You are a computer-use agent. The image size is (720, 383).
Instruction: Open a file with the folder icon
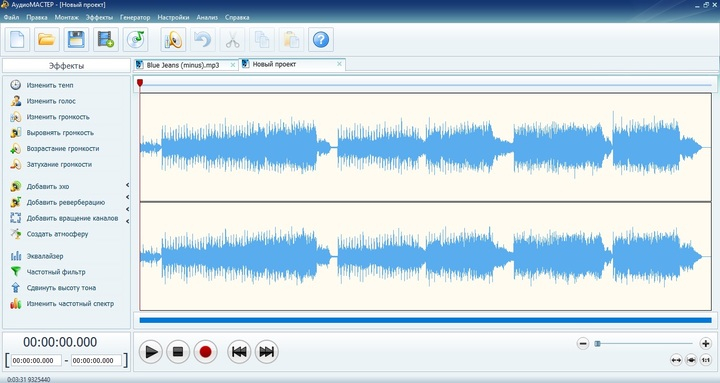46,39
